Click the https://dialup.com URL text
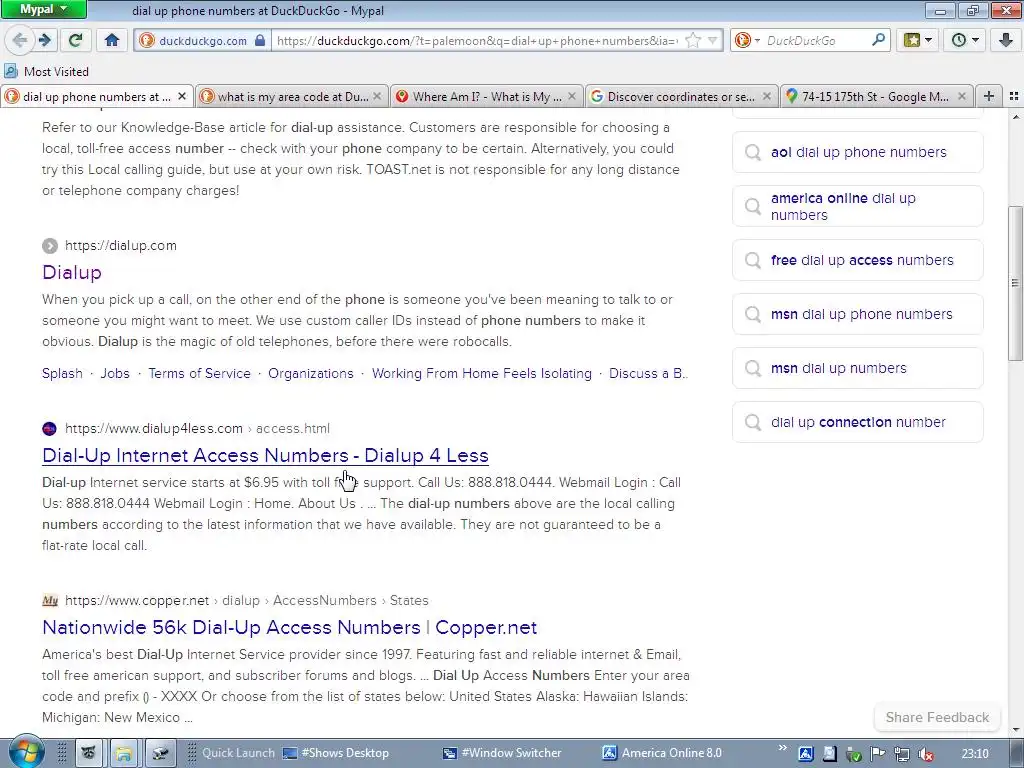This screenshot has height=768, width=1024. pos(121,246)
